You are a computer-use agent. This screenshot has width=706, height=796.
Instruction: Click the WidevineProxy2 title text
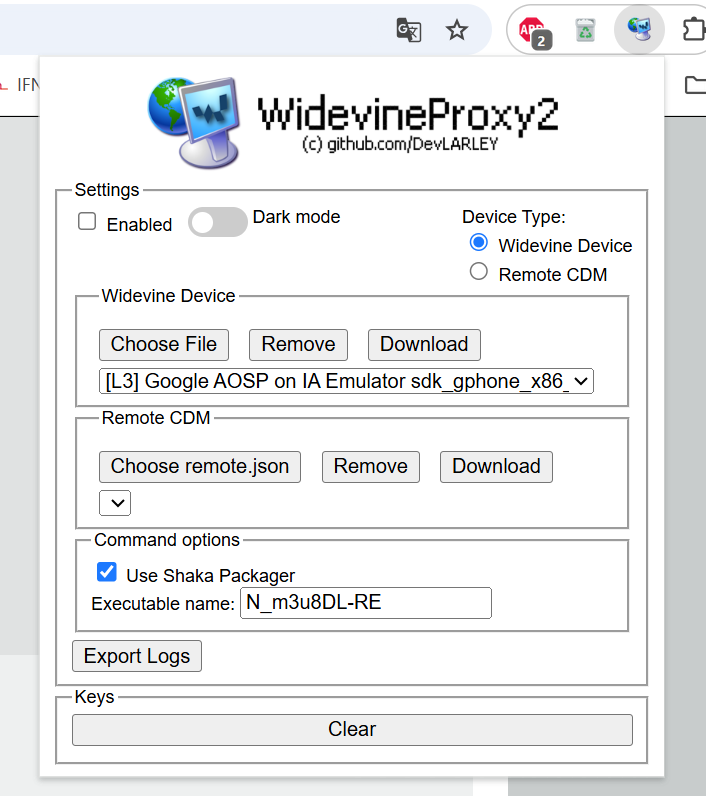click(x=408, y=116)
